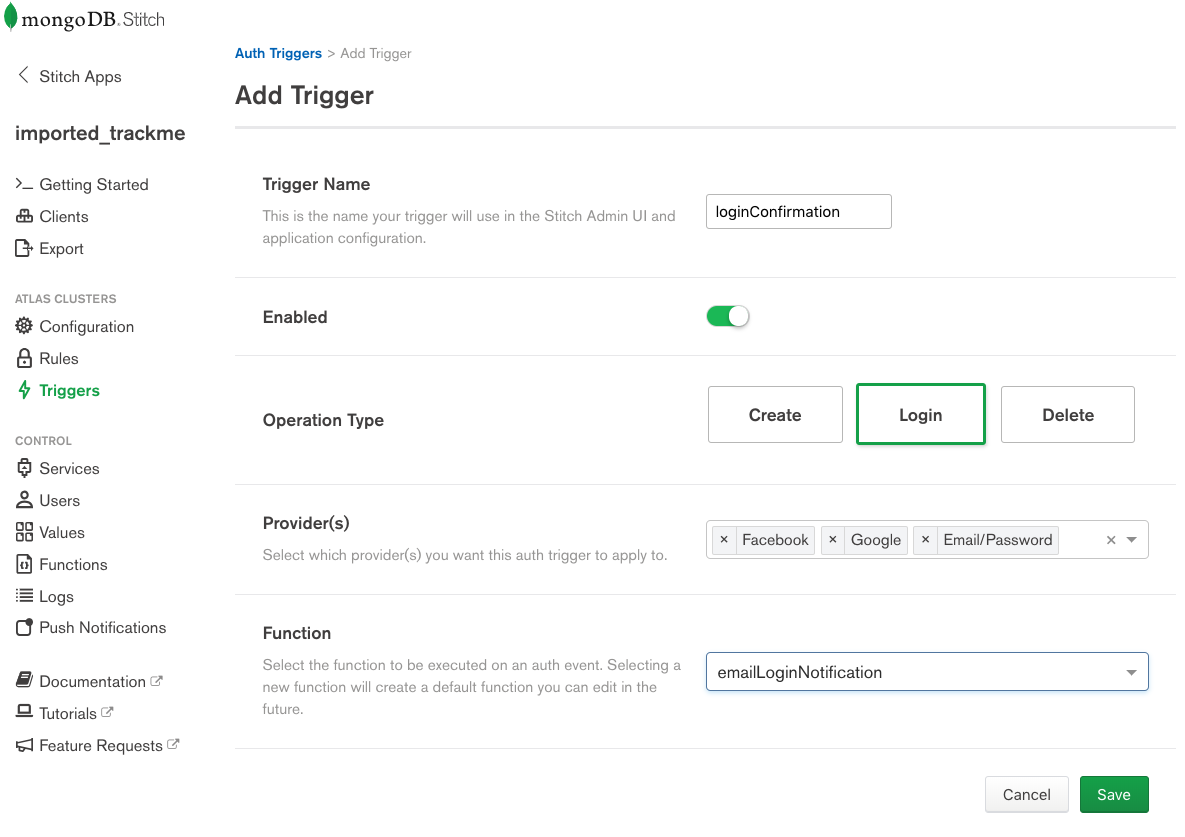
Task: Click the Save button
Action: click(x=1113, y=794)
